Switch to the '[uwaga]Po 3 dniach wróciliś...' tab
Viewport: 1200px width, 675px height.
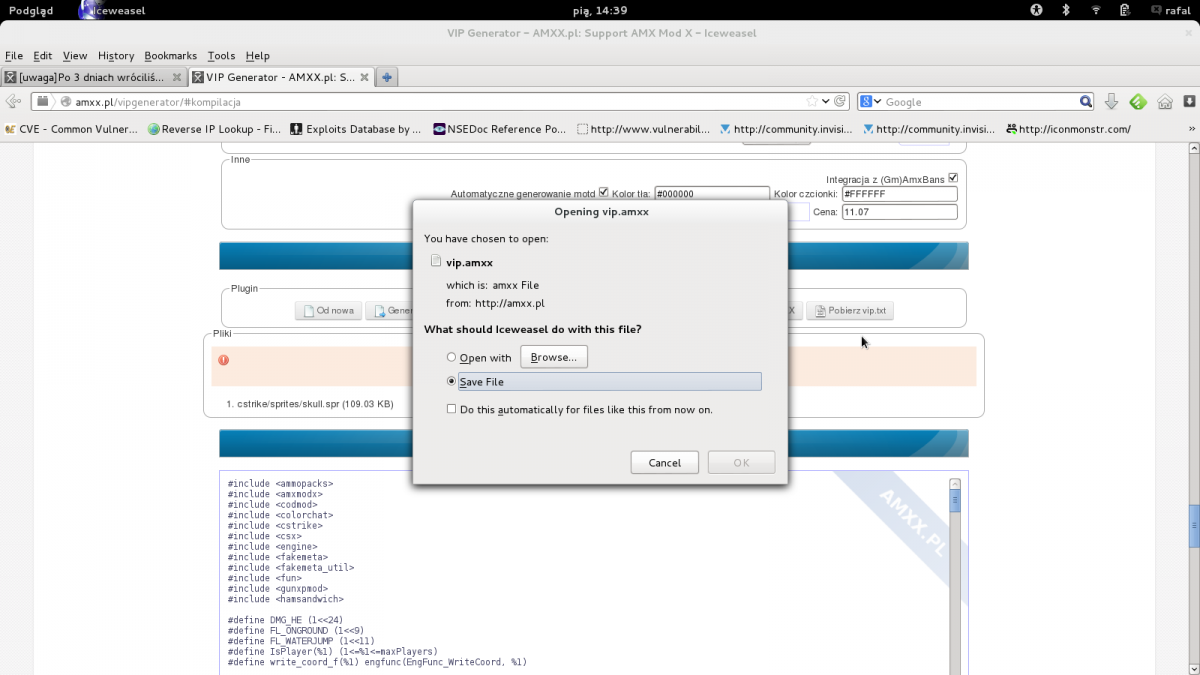pos(94,77)
